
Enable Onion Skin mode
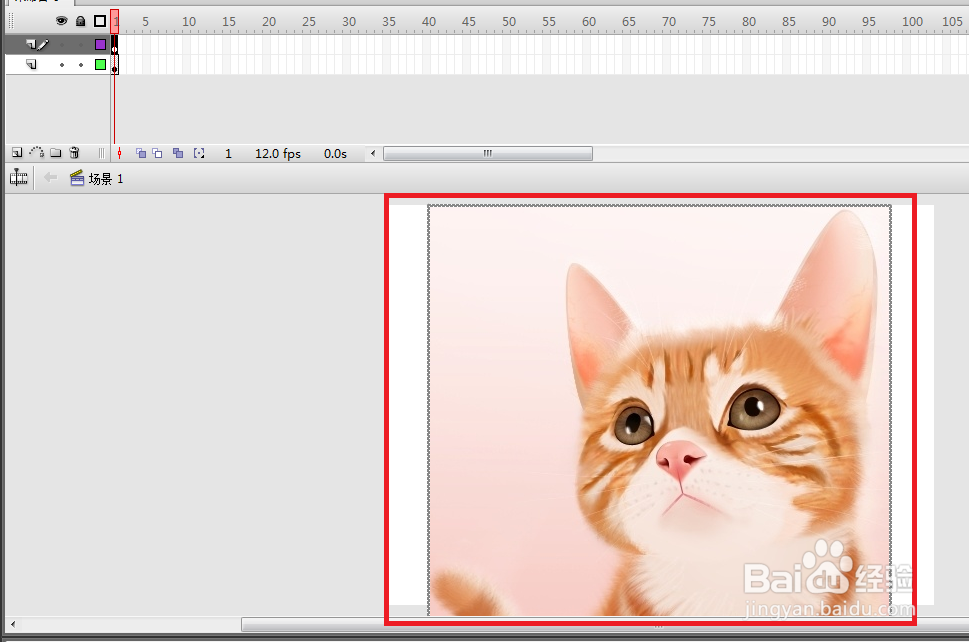(x=141, y=153)
